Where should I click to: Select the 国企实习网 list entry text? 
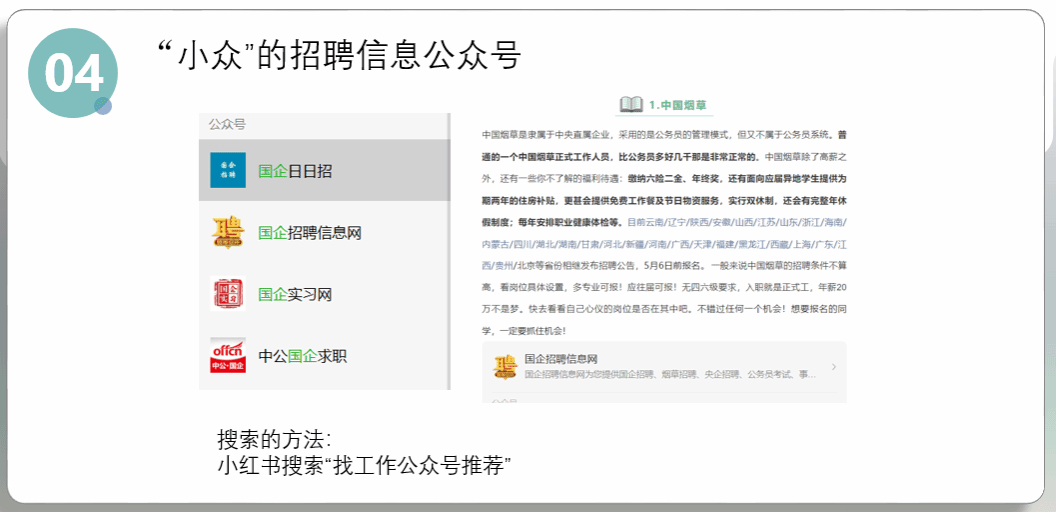(295, 294)
